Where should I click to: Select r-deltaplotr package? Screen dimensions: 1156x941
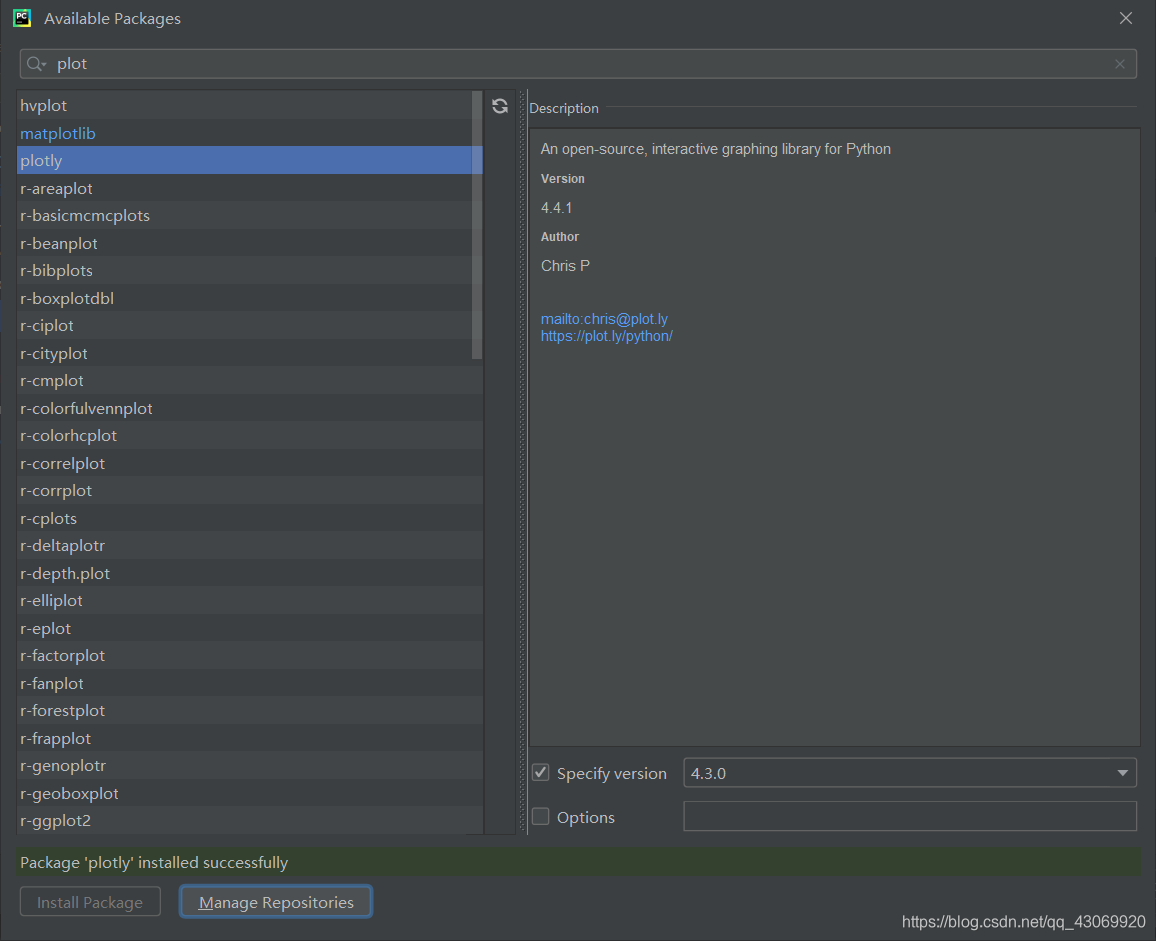(249, 546)
